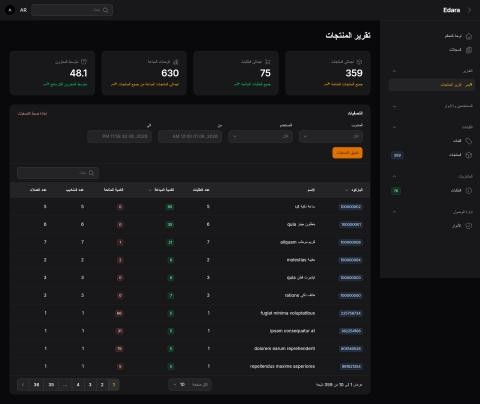Viewport: 480px width, 404px height.
Task: Open the dashboard home icon in sidebar
Action: click(469, 36)
